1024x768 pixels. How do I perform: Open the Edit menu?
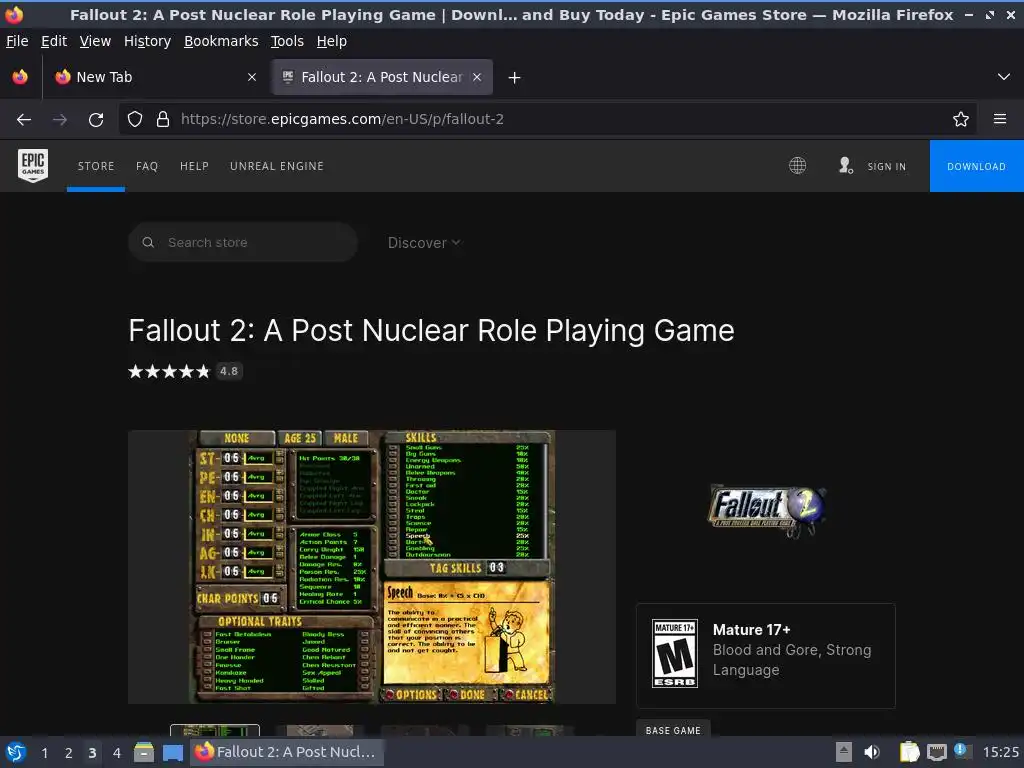click(x=54, y=41)
